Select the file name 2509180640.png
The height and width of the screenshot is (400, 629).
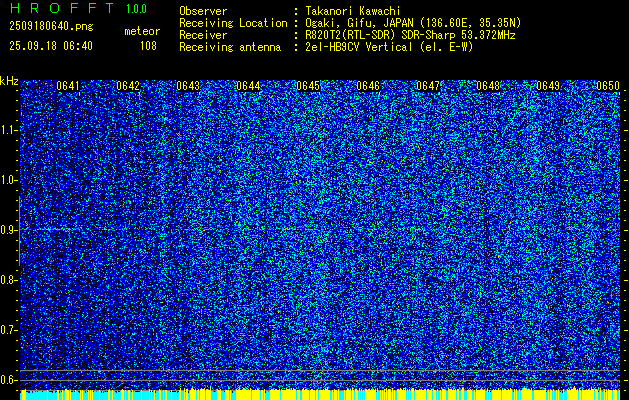click(x=51, y=26)
